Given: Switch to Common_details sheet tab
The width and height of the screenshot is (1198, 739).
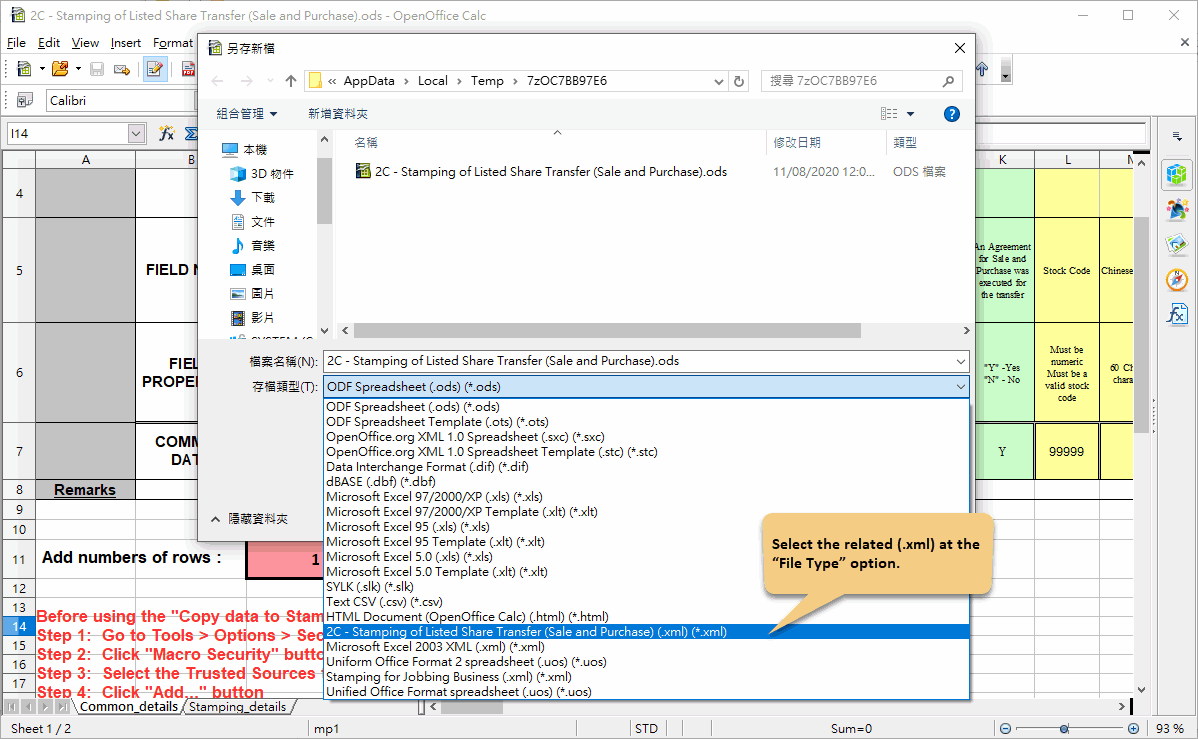Looking at the screenshot, I should pyautogui.click(x=128, y=707).
